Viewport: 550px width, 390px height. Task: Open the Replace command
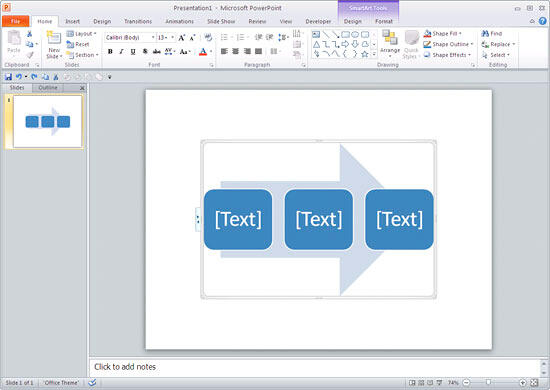pos(498,44)
